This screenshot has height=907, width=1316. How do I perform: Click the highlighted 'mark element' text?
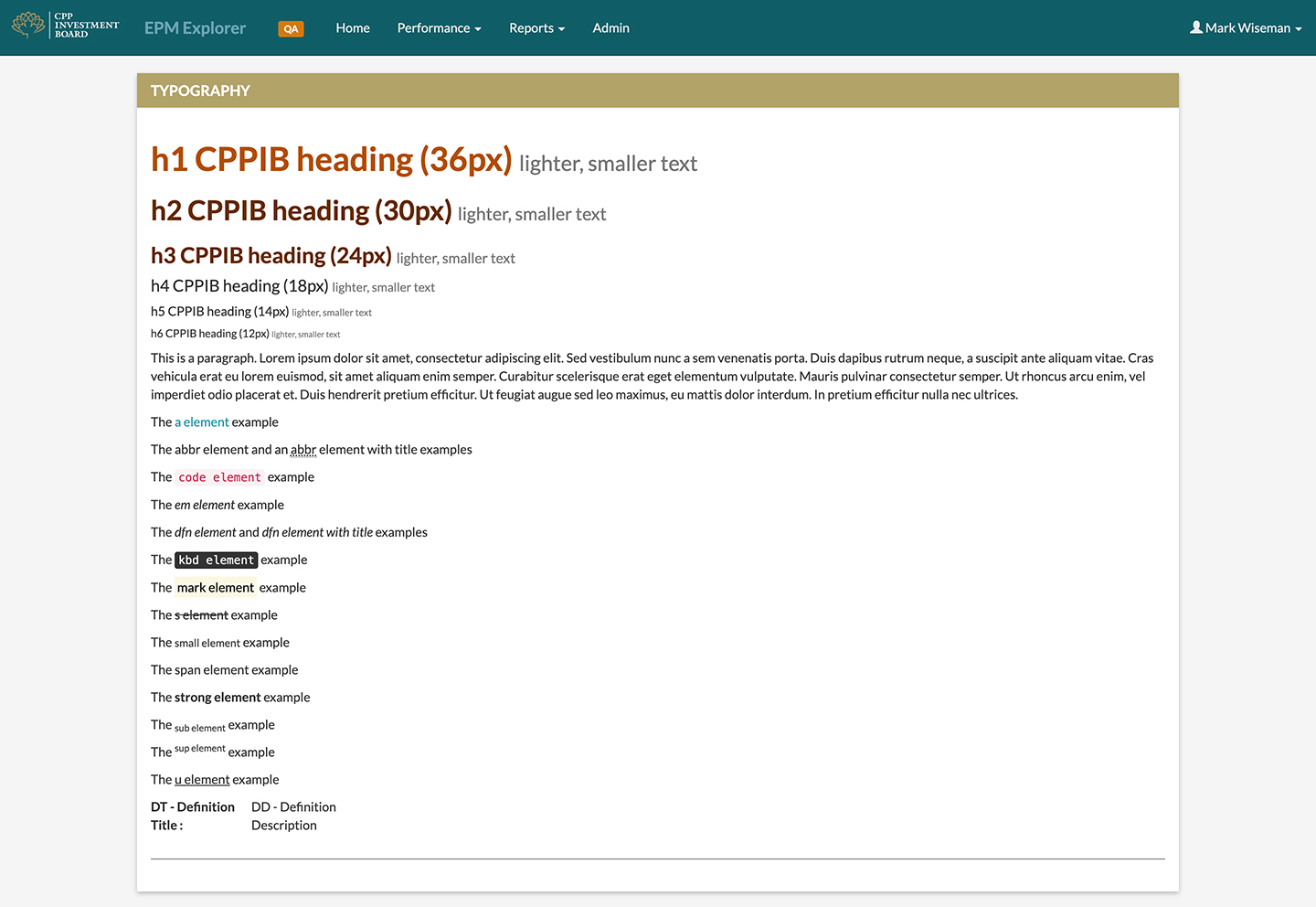click(x=216, y=588)
